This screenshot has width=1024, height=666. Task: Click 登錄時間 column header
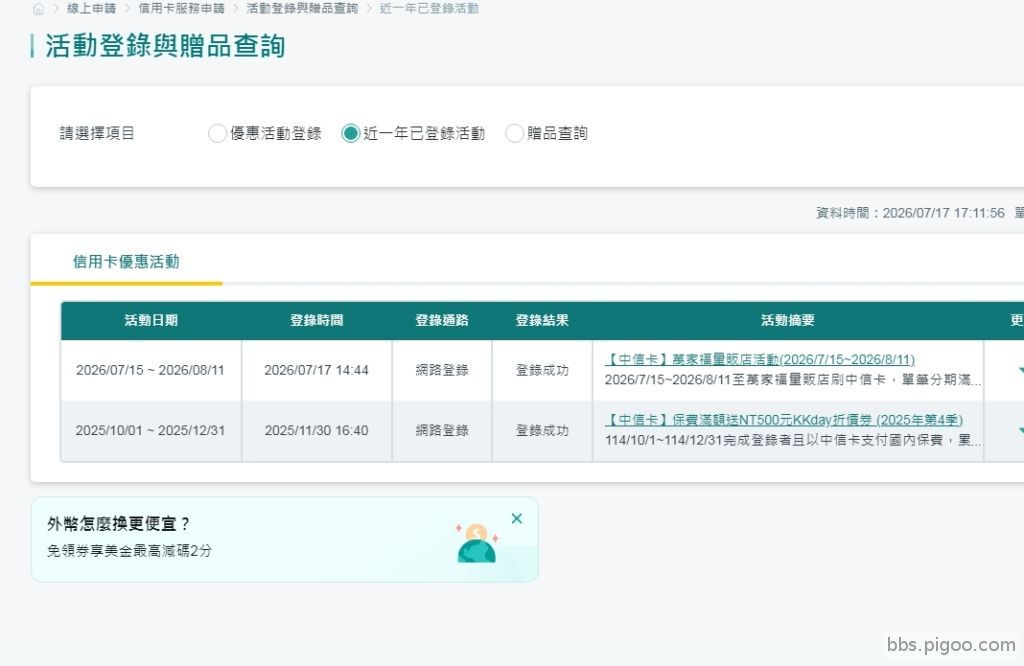317,320
